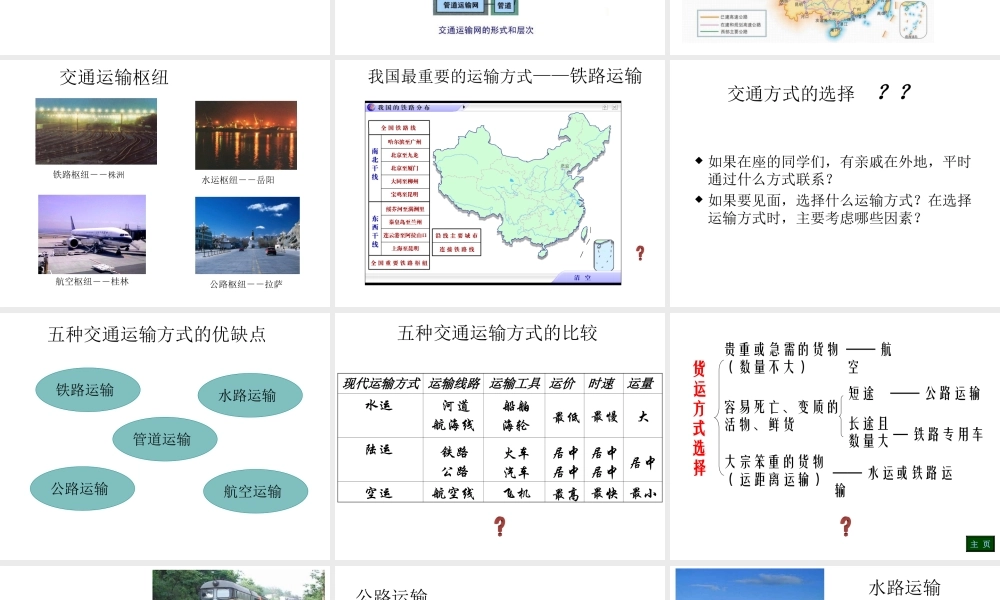Click the 现代运输方式 table header

(x=381, y=384)
